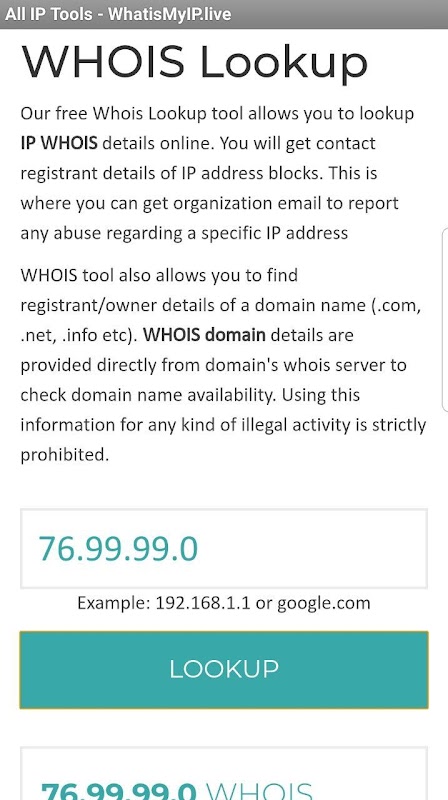Click the sentence about illegal activity
Screen dimensions: 448x800
coord(223,424)
